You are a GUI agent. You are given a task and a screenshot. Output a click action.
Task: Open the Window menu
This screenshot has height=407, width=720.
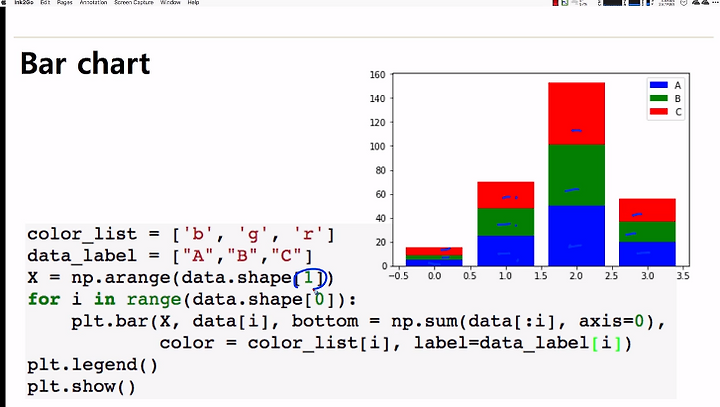(170, 2)
